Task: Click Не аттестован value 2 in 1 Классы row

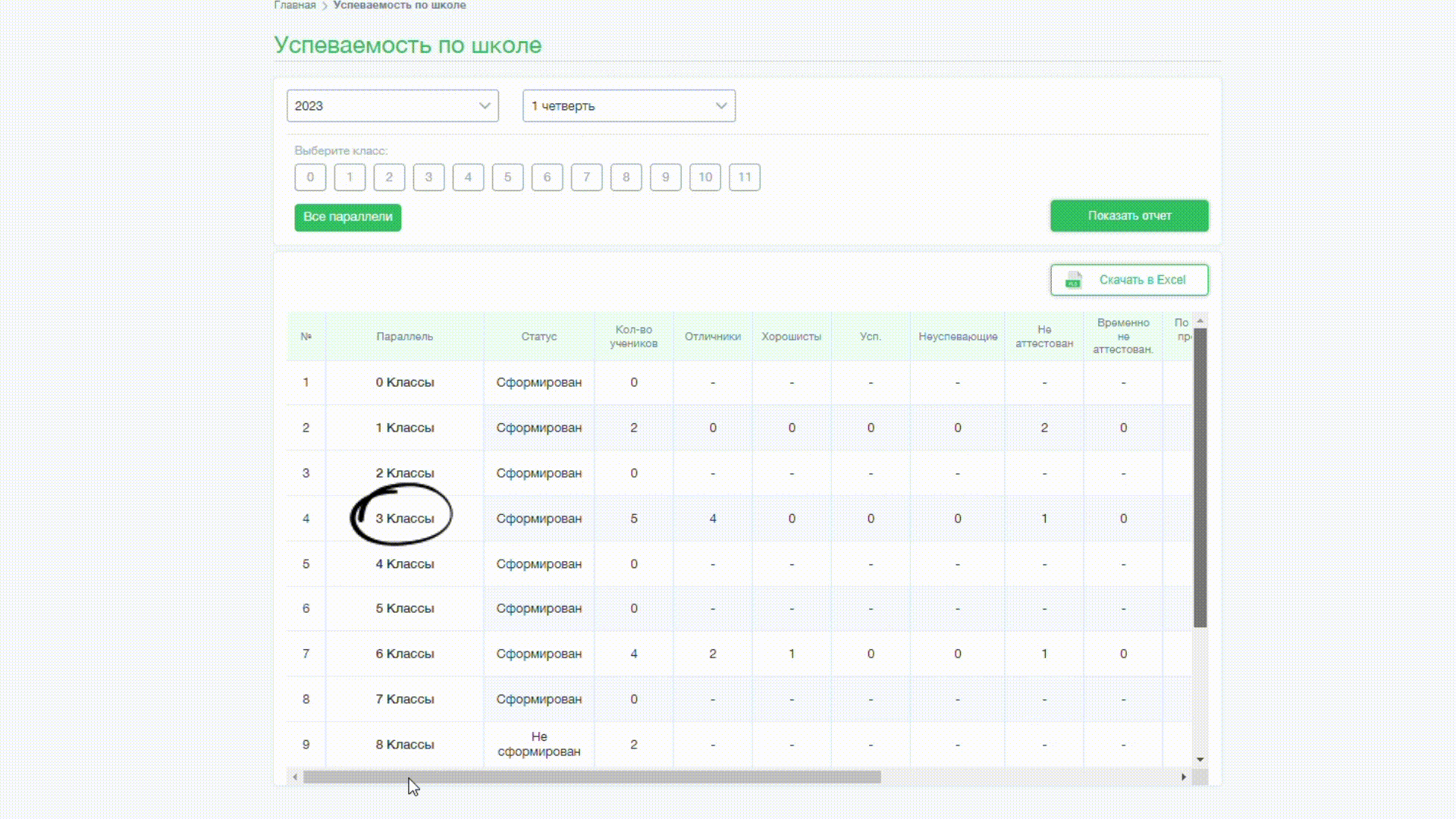Action: [x=1044, y=428]
